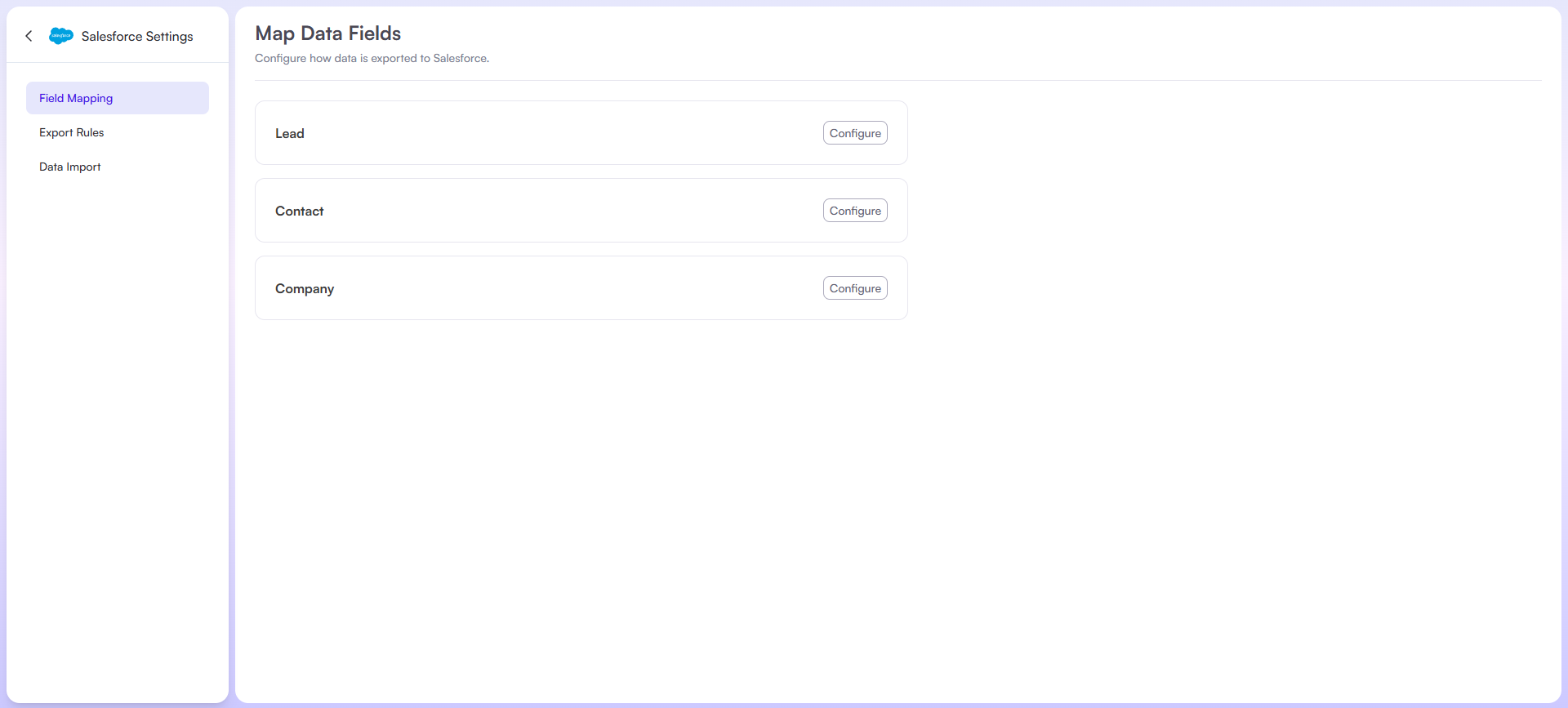The image size is (1568, 708).
Task: Click the divider line below page description
Action: pyautogui.click(x=898, y=80)
